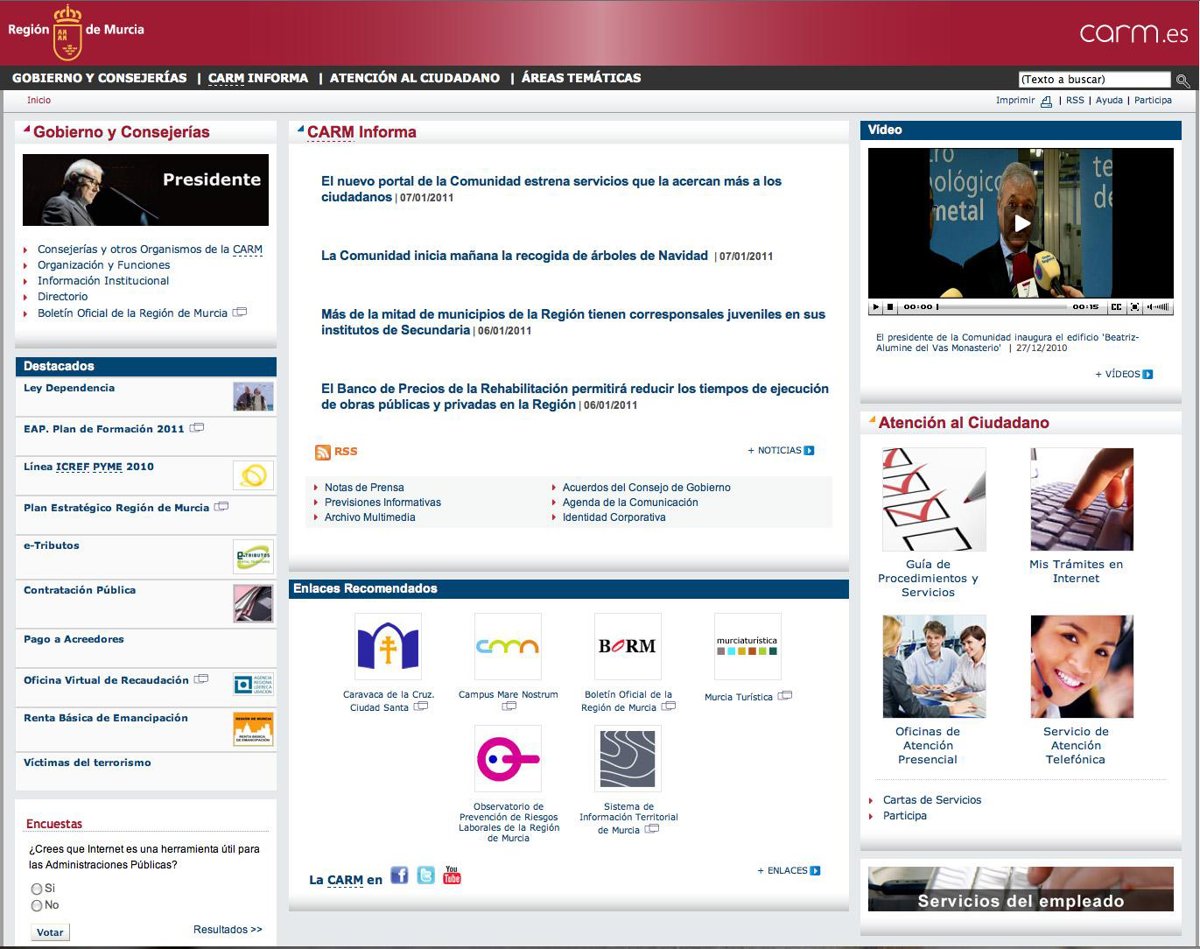Select the 'No' survey radio button

(37, 905)
